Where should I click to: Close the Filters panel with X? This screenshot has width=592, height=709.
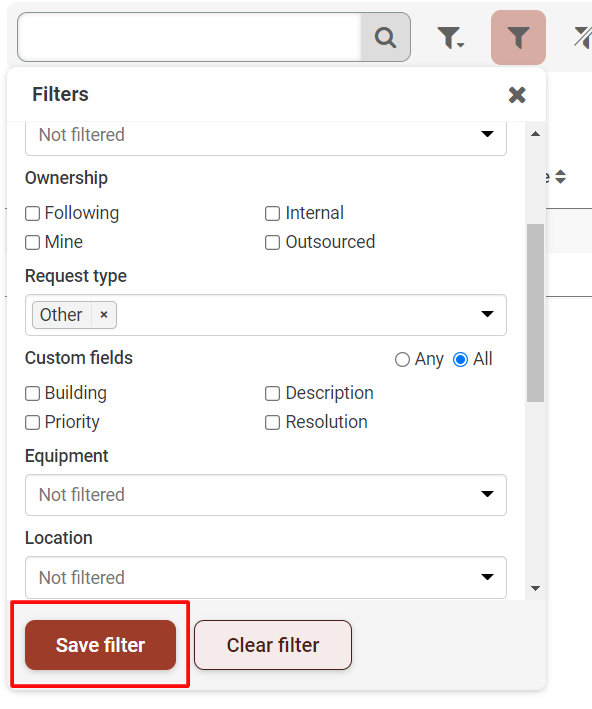(x=517, y=95)
